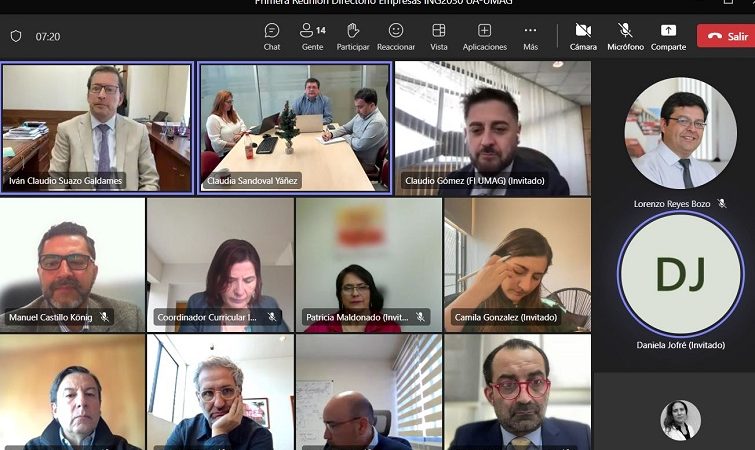Toggle the Cámara on or off
This screenshot has height=450, width=755.
583,37
